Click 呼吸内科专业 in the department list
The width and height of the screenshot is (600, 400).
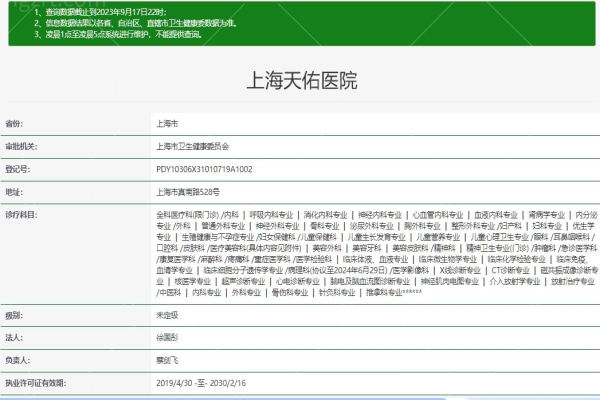271,215
